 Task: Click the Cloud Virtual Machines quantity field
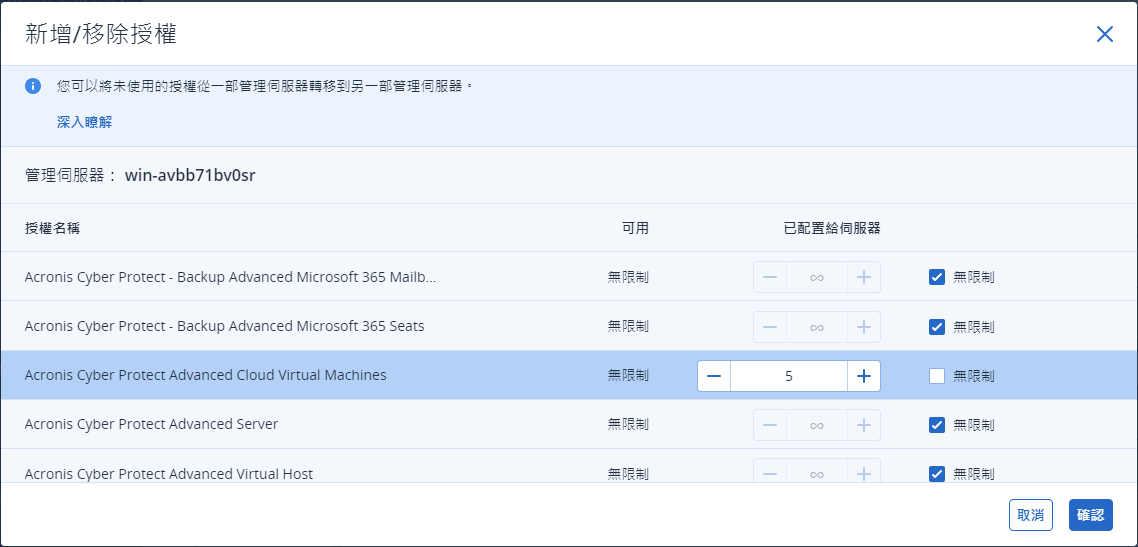(789, 376)
